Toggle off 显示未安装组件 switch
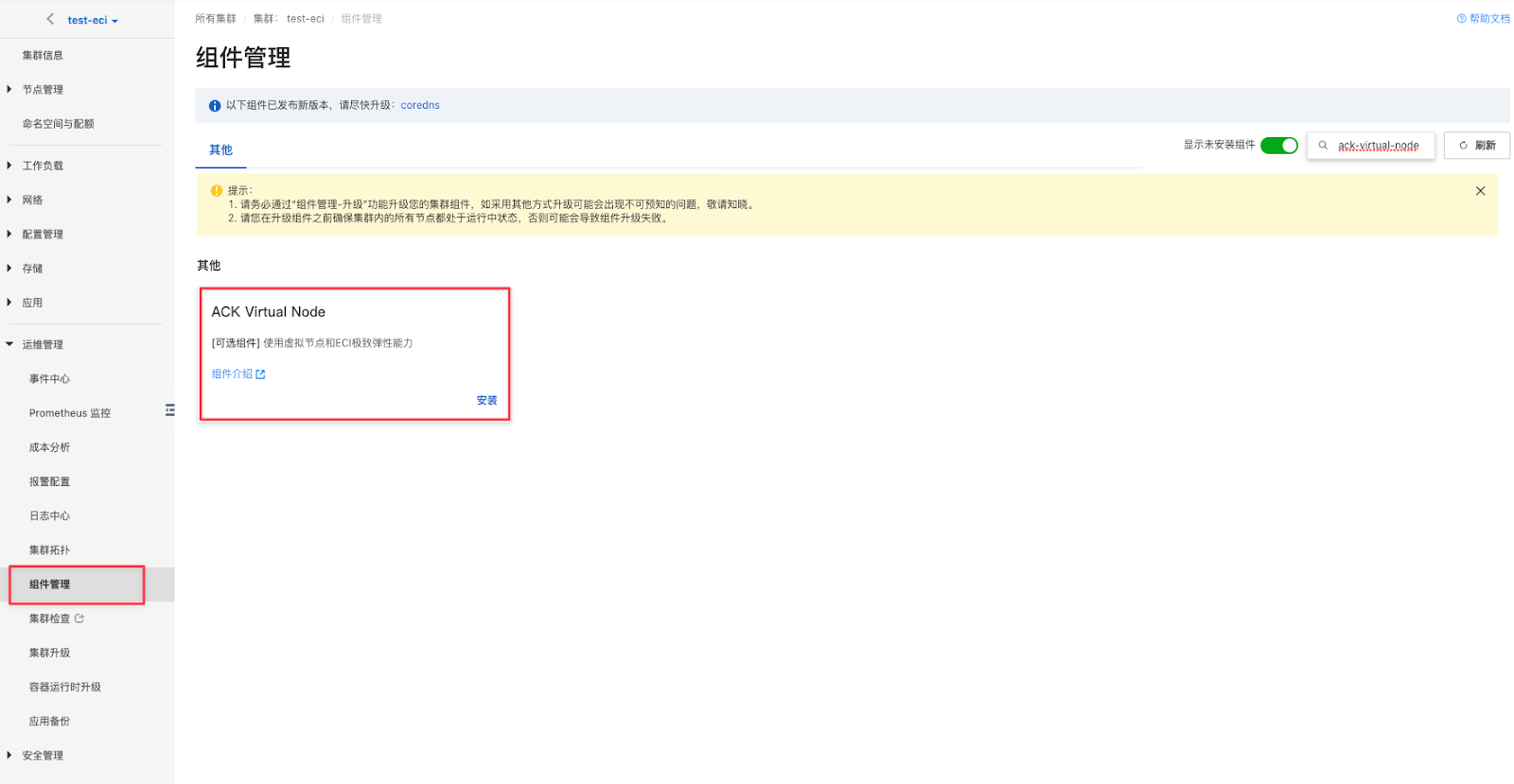Viewport: 1514px width, 784px height. pos(1278,146)
